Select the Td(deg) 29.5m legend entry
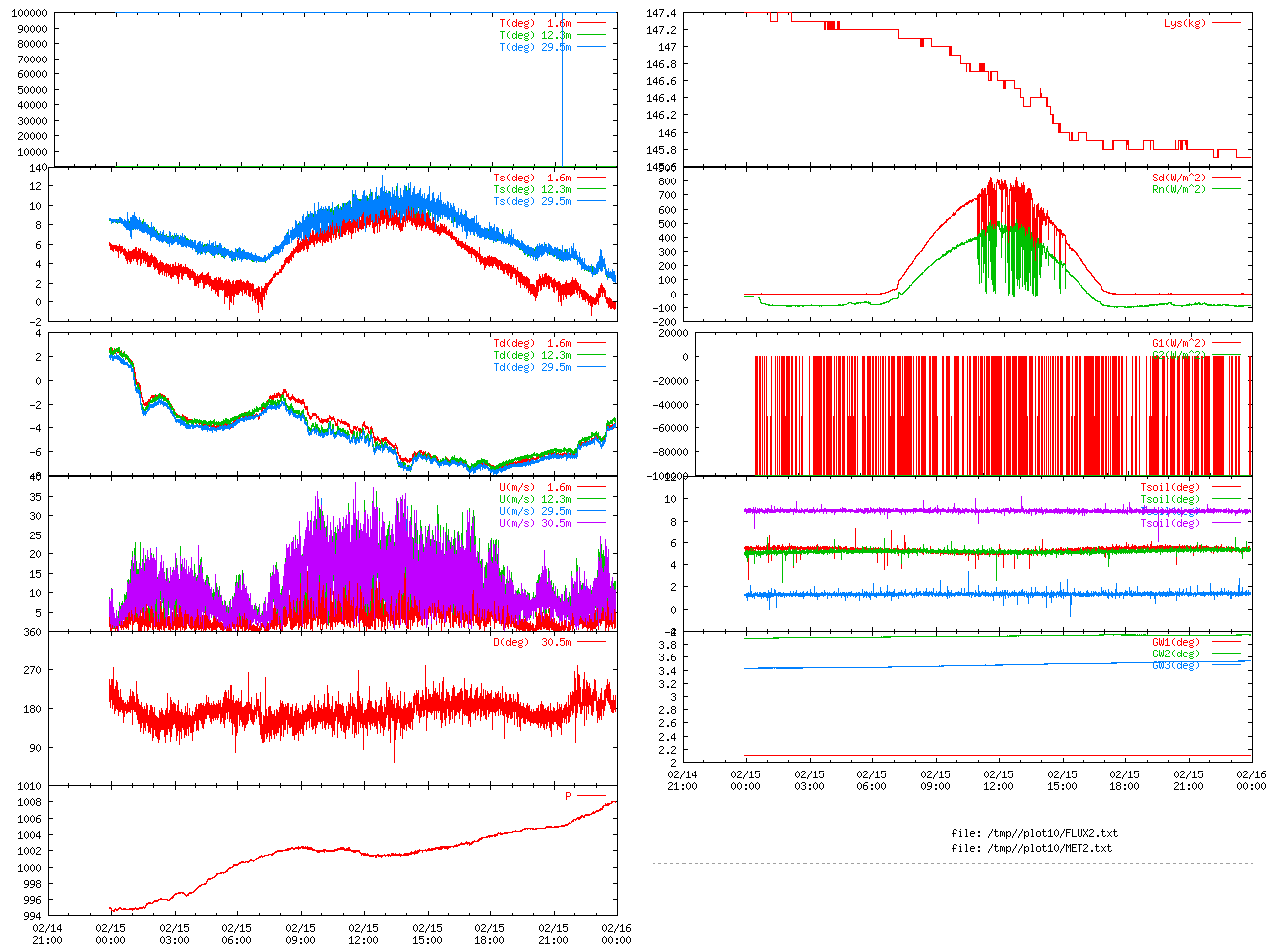The width and height of the screenshot is (1270, 952). [532, 367]
